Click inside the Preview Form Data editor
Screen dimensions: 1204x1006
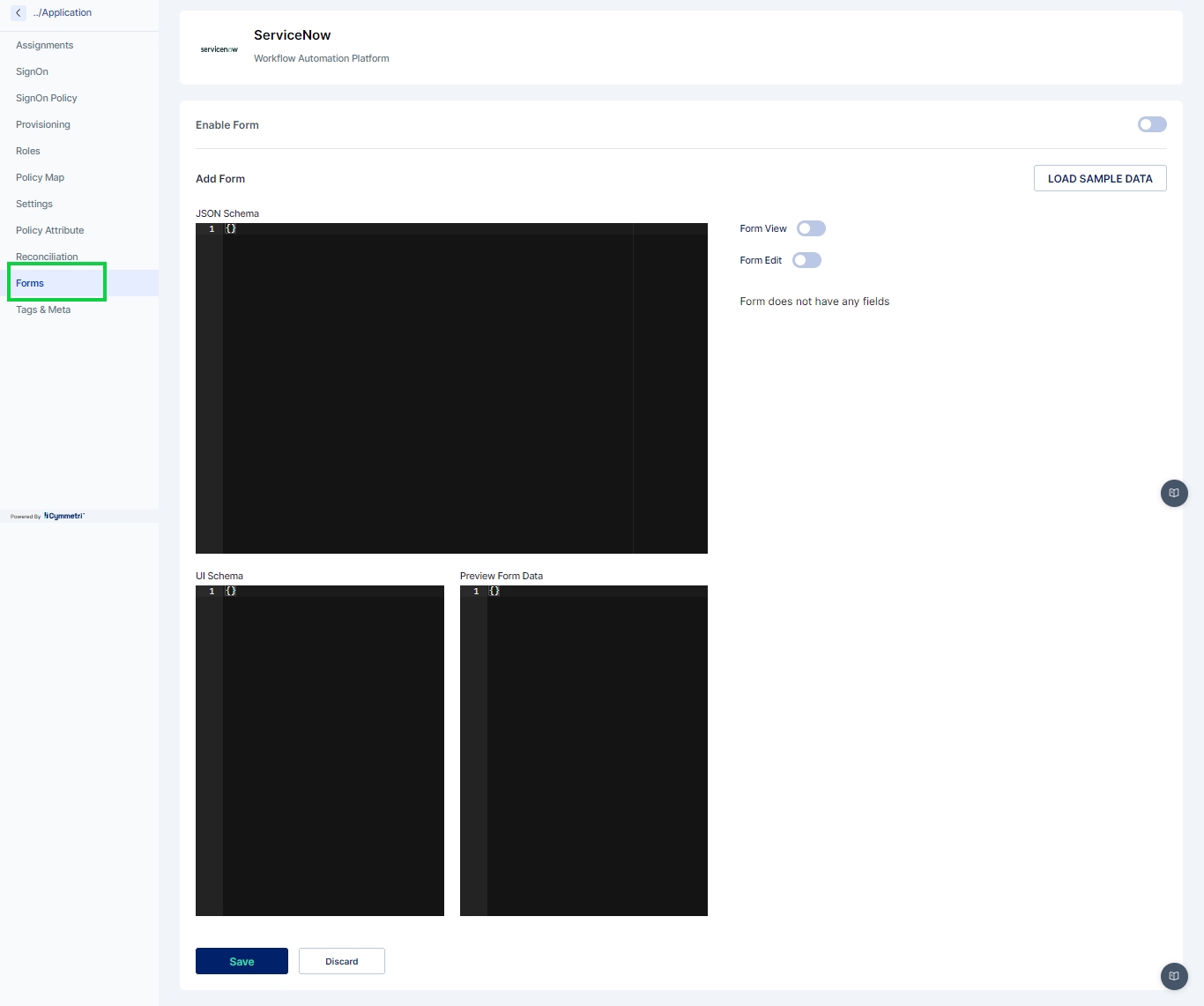click(x=583, y=750)
